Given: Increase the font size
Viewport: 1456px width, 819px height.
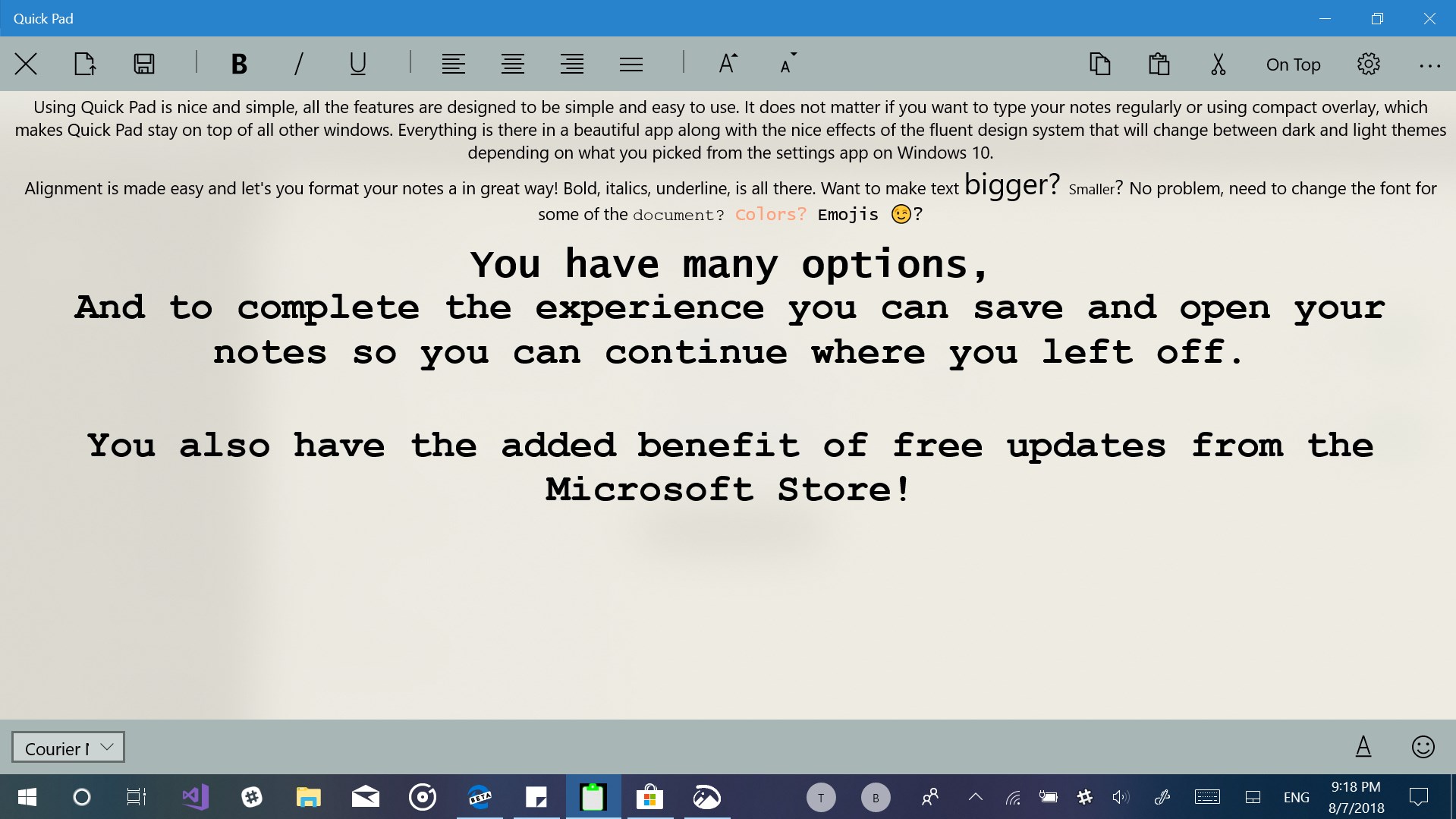Looking at the screenshot, I should pyautogui.click(x=728, y=65).
